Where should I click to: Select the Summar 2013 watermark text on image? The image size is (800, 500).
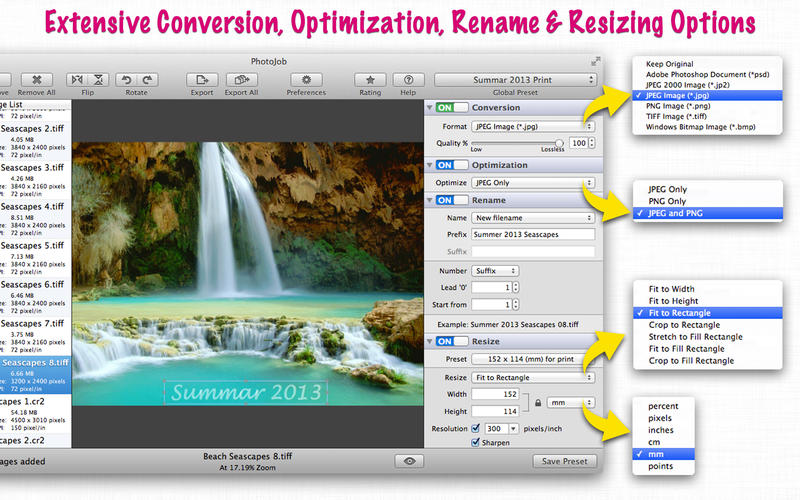(246, 392)
